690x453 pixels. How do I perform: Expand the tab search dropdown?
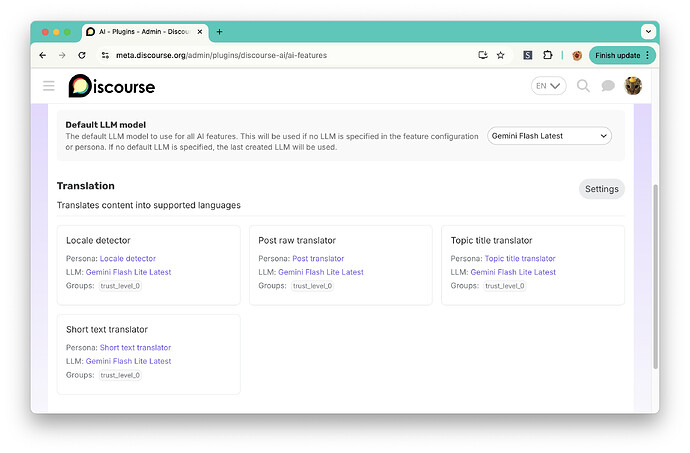pyautogui.click(x=648, y=32)
